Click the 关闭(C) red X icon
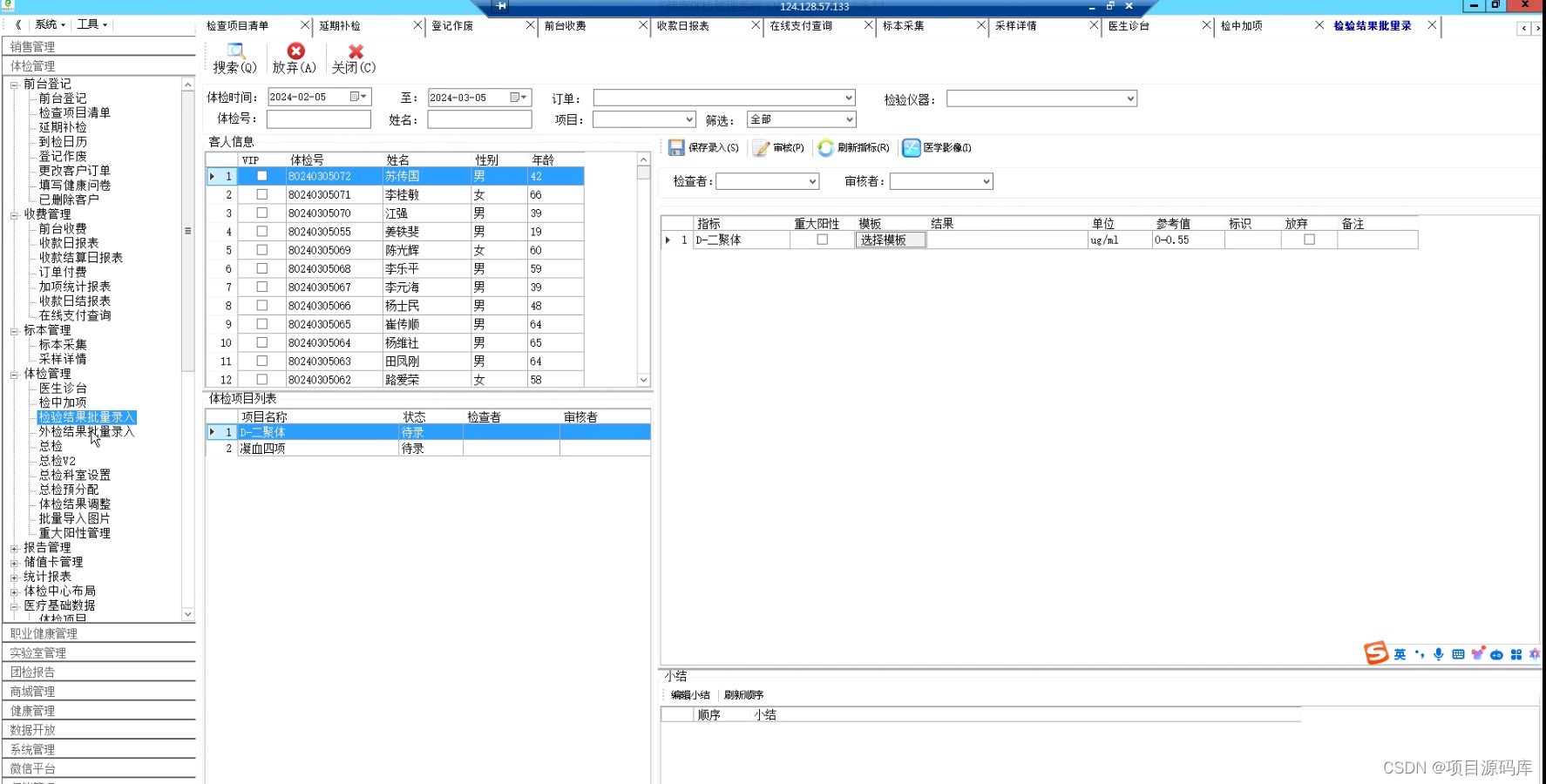The image size is (1546, 784). click(x=356, y=51)
